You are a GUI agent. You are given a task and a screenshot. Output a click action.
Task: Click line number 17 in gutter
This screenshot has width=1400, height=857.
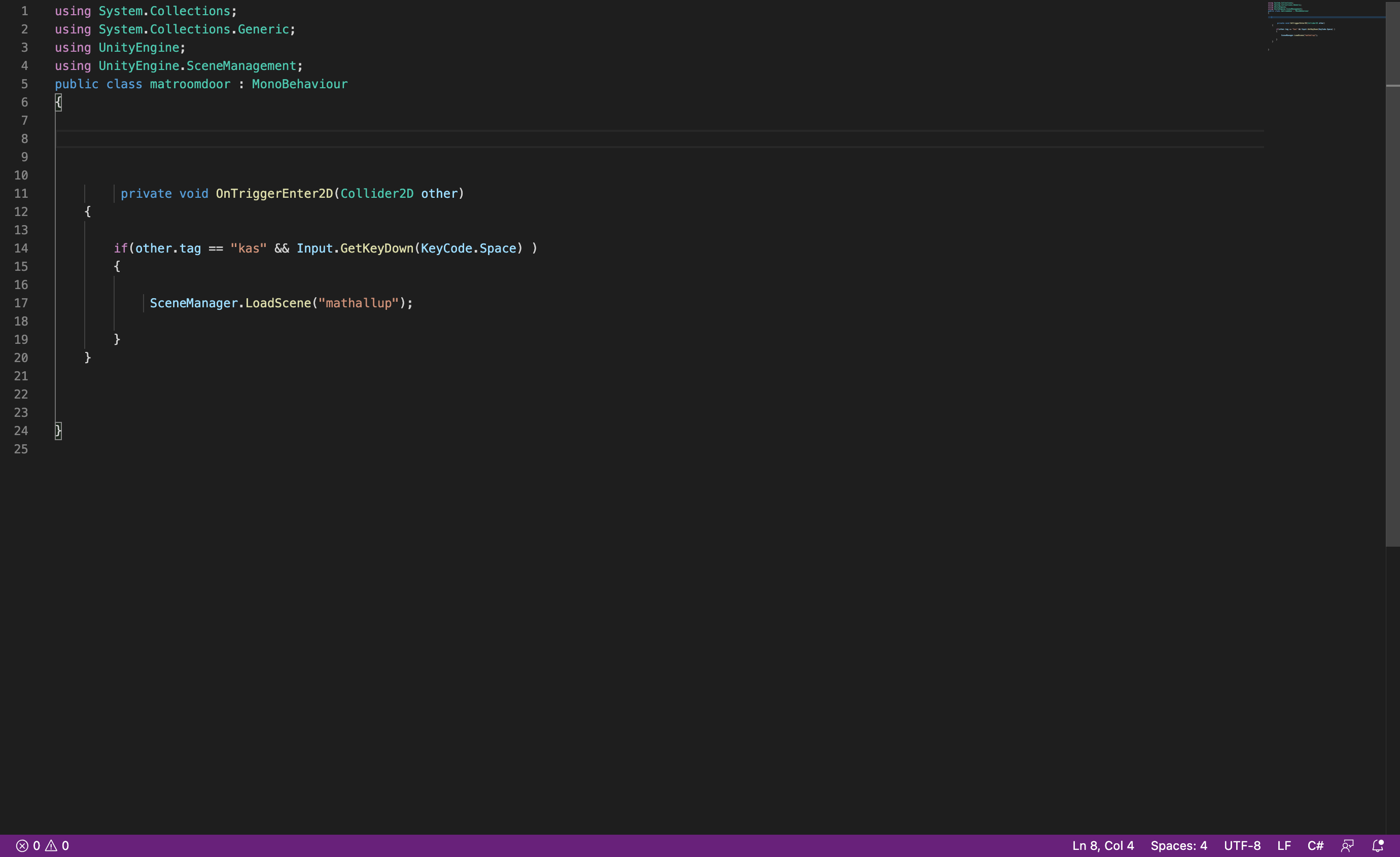tap(21, 303)
